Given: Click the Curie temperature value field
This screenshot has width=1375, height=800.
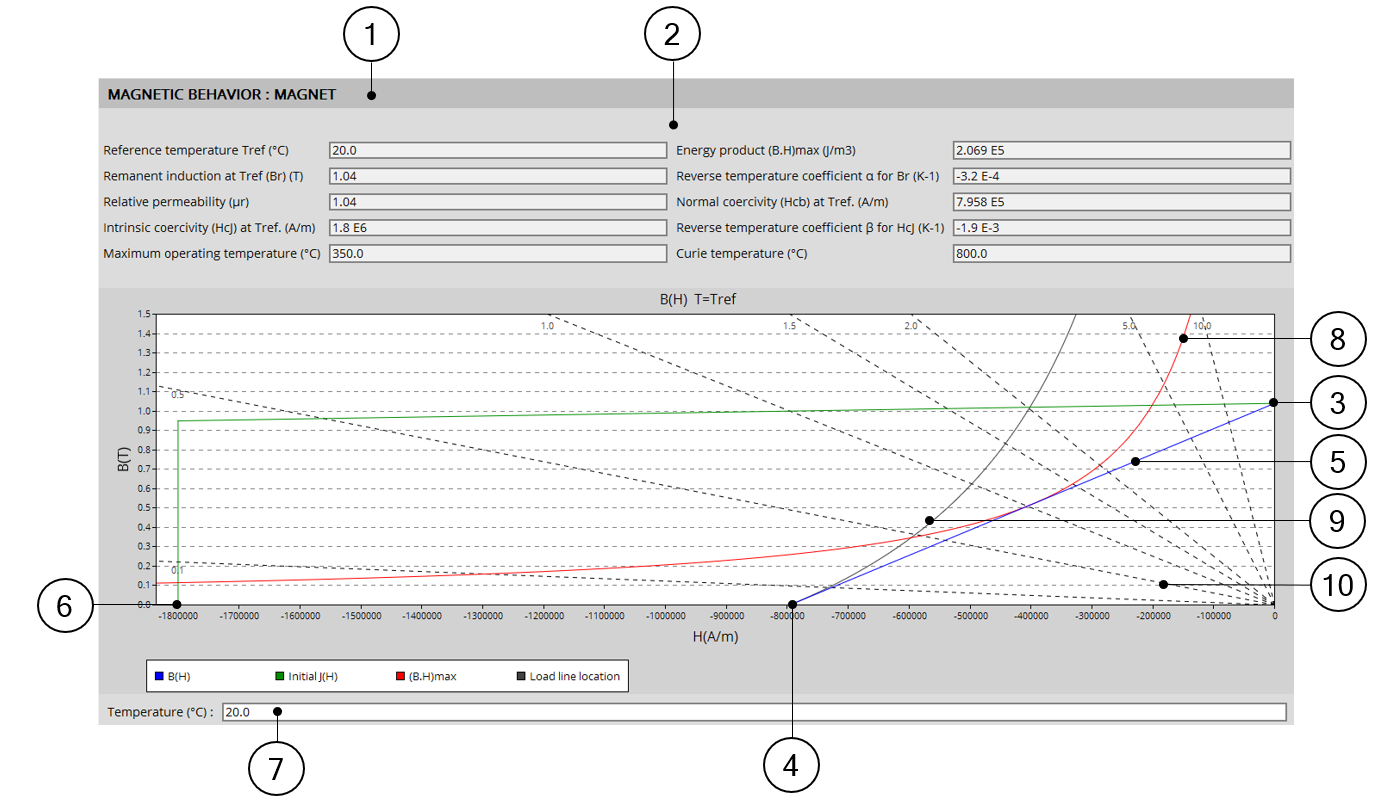Looking at the screenshot, I should [x=1121, y=254].
